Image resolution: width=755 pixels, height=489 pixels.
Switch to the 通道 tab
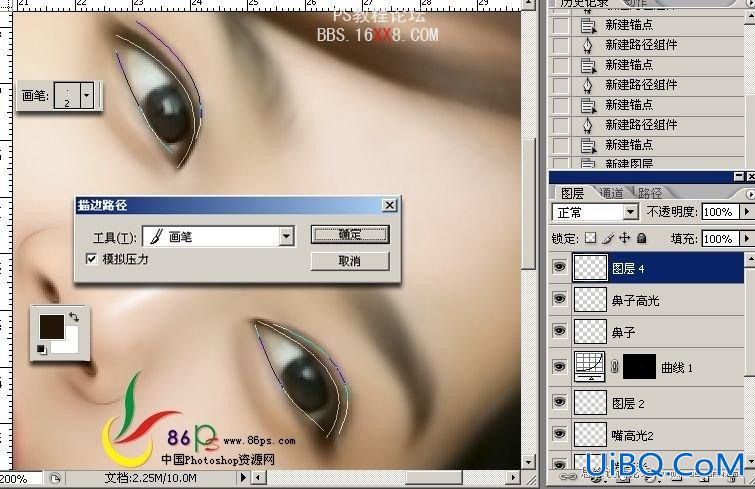(612, 193)
